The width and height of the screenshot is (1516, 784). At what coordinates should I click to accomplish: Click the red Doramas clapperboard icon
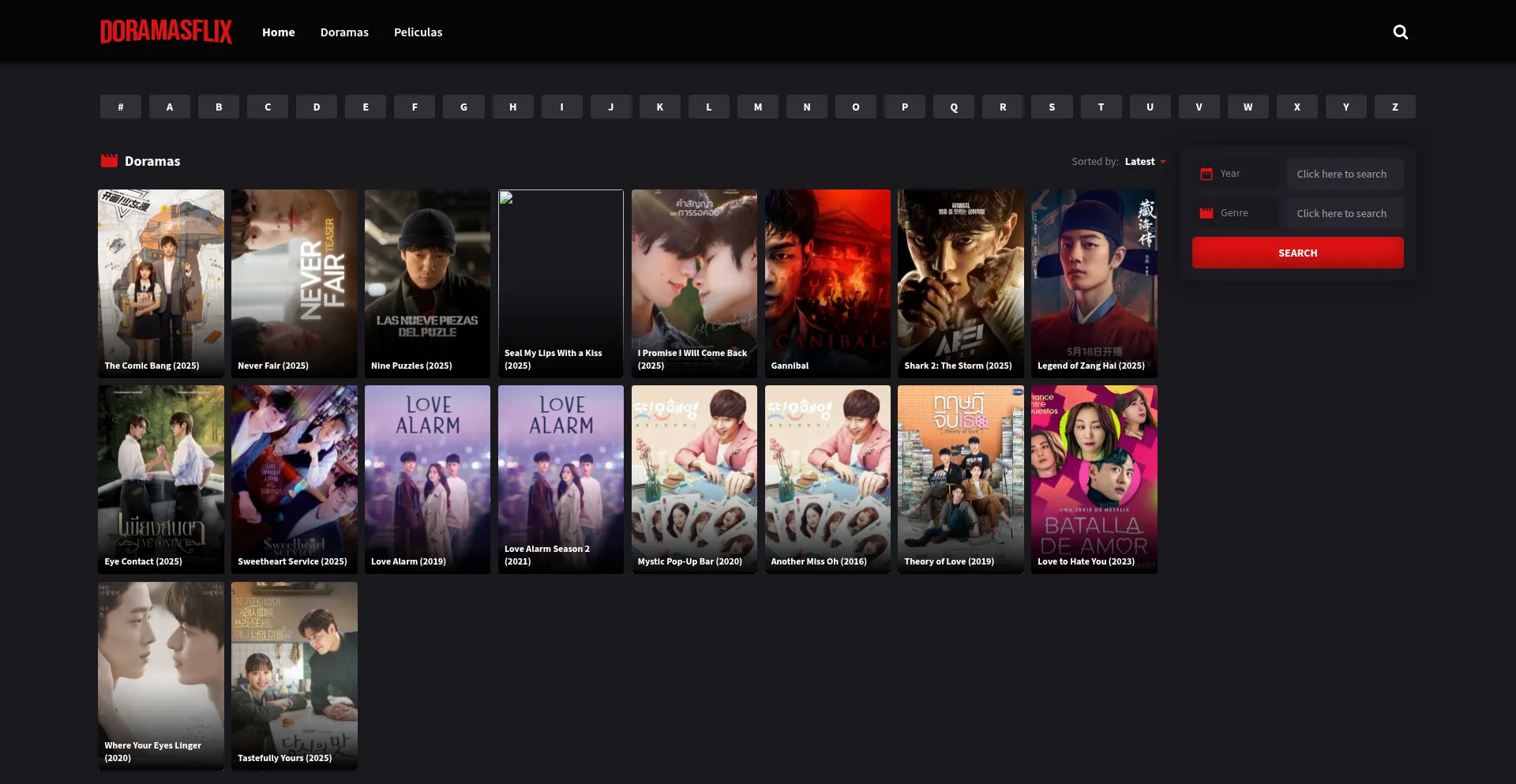pos(109,161)
